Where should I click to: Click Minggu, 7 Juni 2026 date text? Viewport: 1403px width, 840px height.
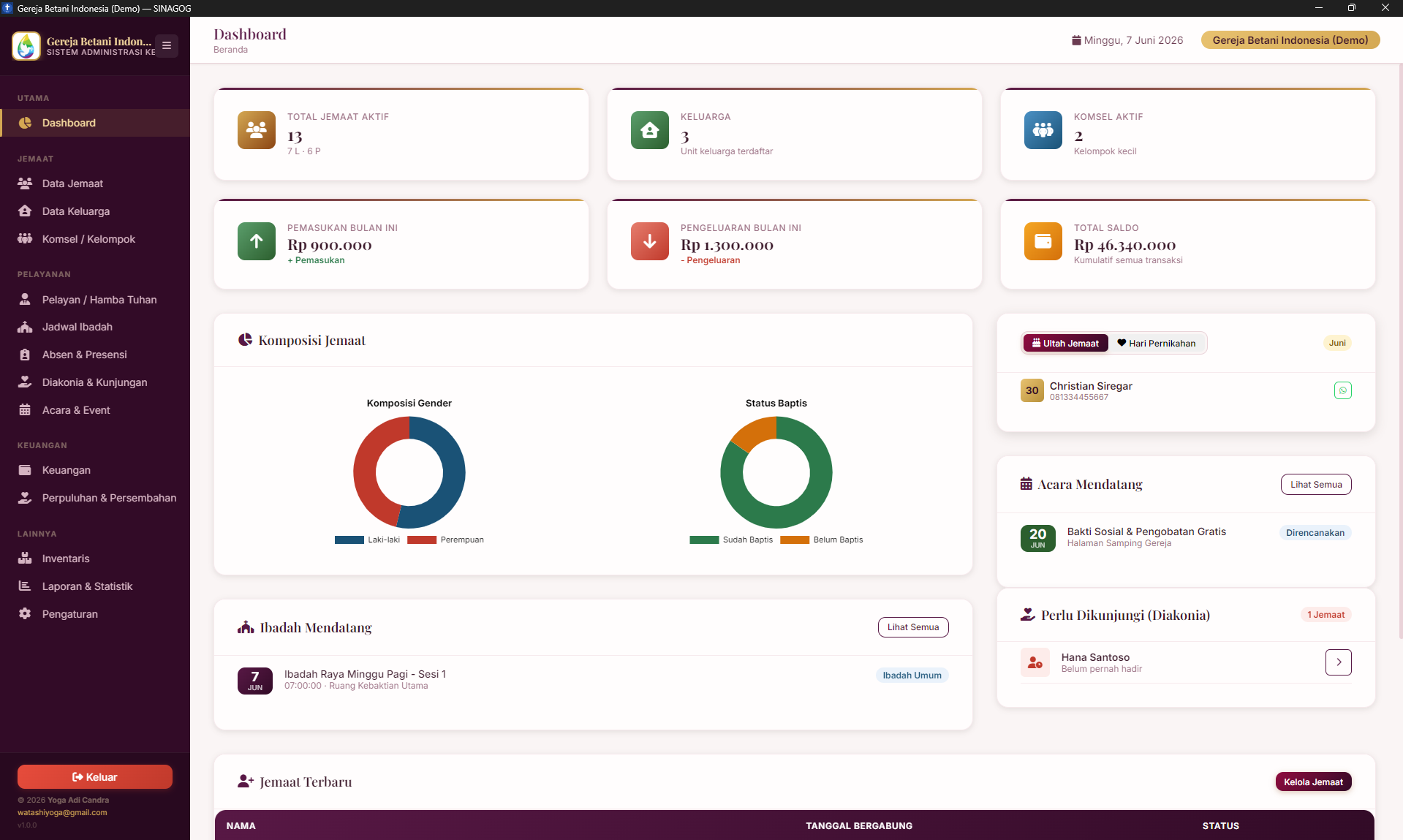[1133, 40]
